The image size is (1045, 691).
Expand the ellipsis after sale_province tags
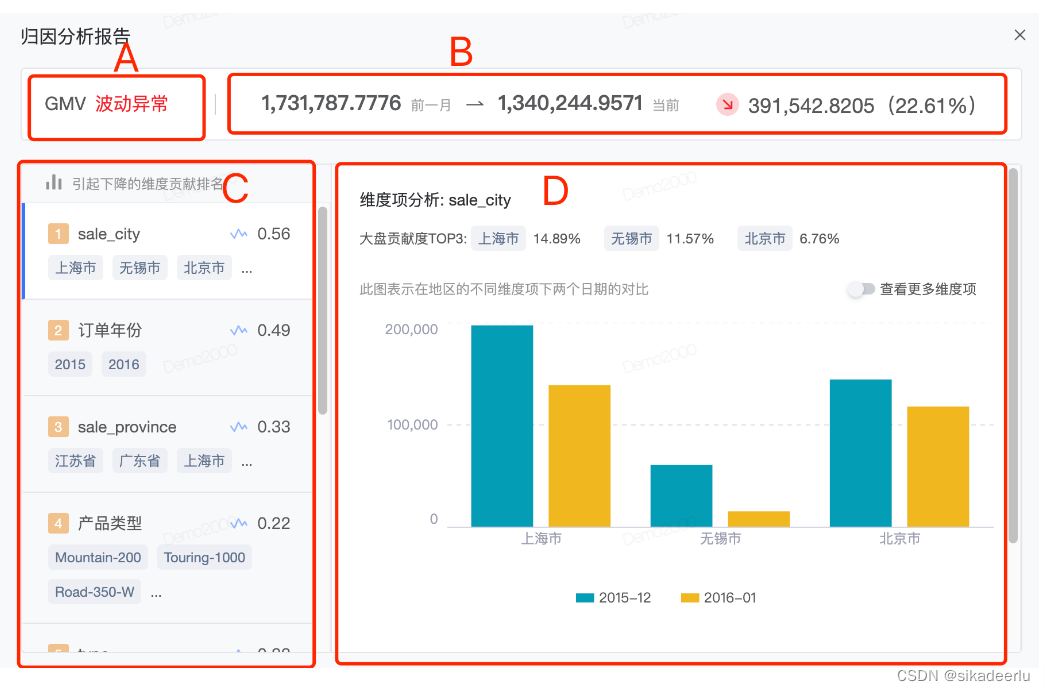pyautogui.click(x=247, y=462)
